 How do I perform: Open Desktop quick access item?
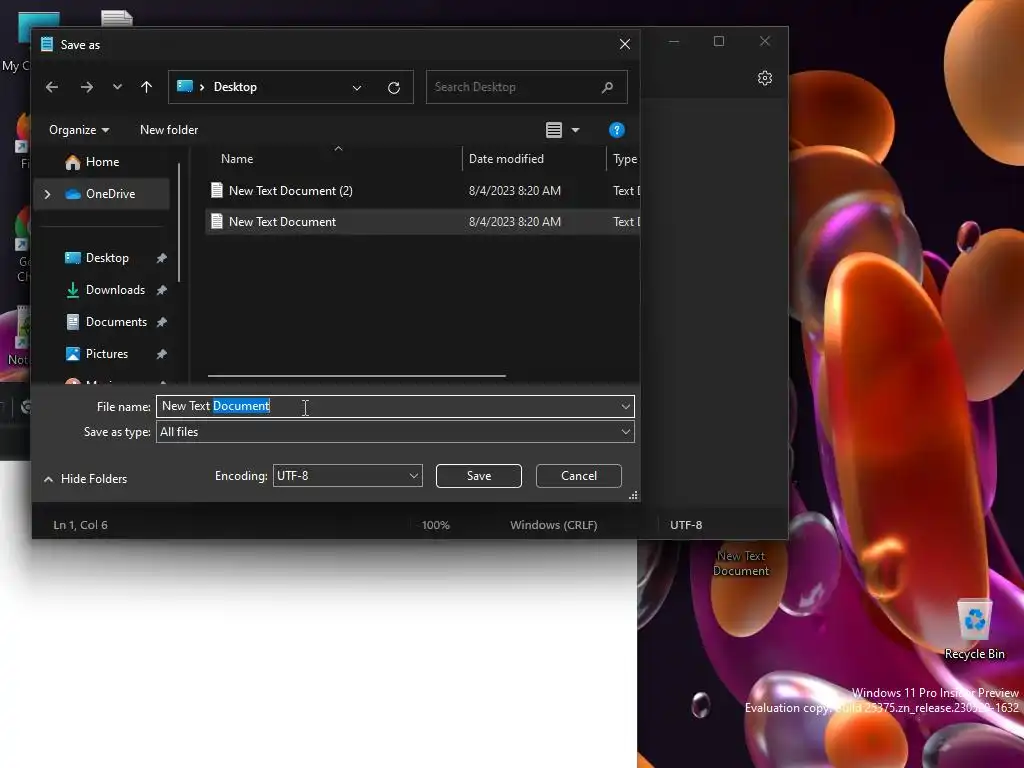[x=106, y=258]
